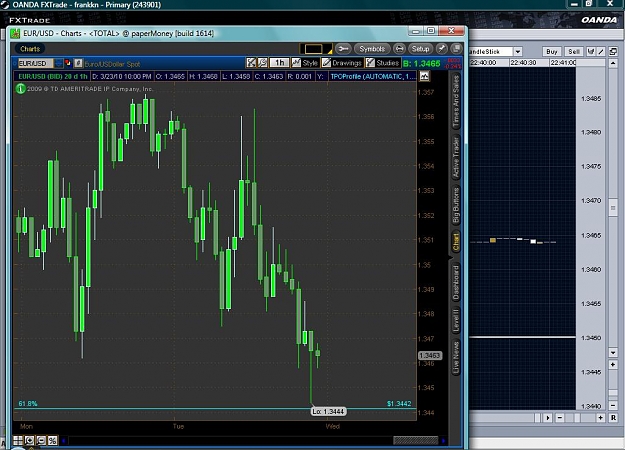Click the OANDA logo at top right
Image resolution: width=625 pixels, height=450 pixels.
(599, 20)
